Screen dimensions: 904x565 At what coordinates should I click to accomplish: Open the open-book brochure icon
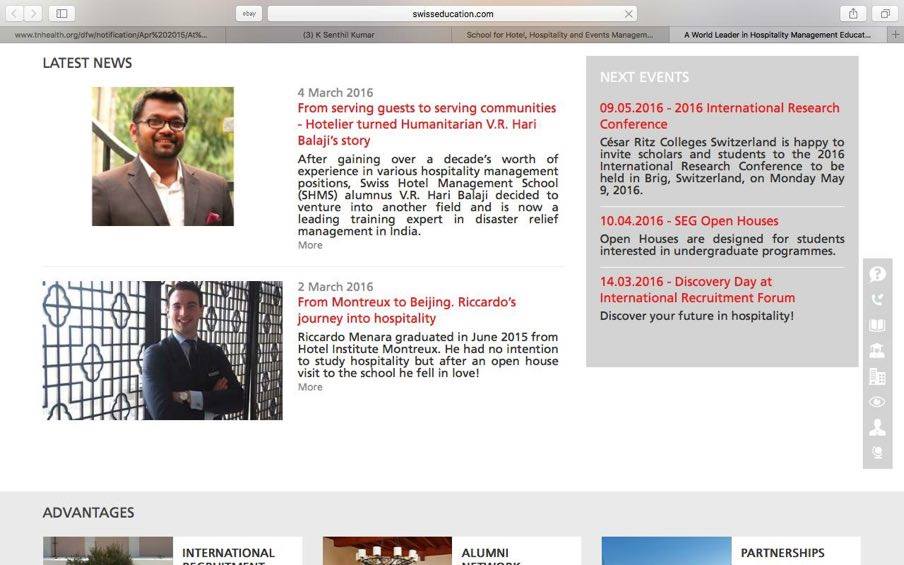pos(877,325)
